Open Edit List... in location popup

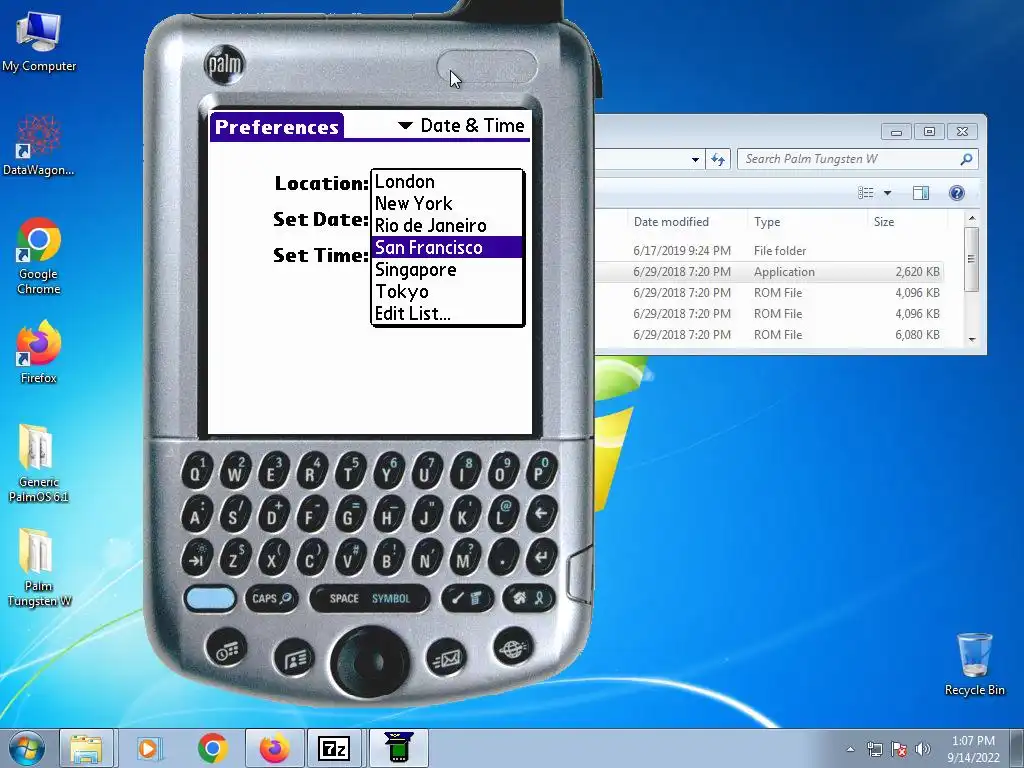[447, 313]
